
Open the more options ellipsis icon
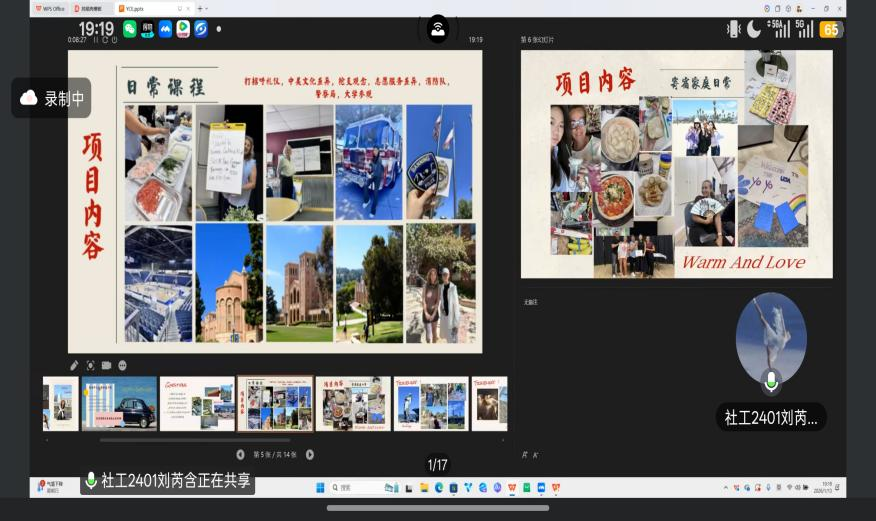click(x=122, y=366)
